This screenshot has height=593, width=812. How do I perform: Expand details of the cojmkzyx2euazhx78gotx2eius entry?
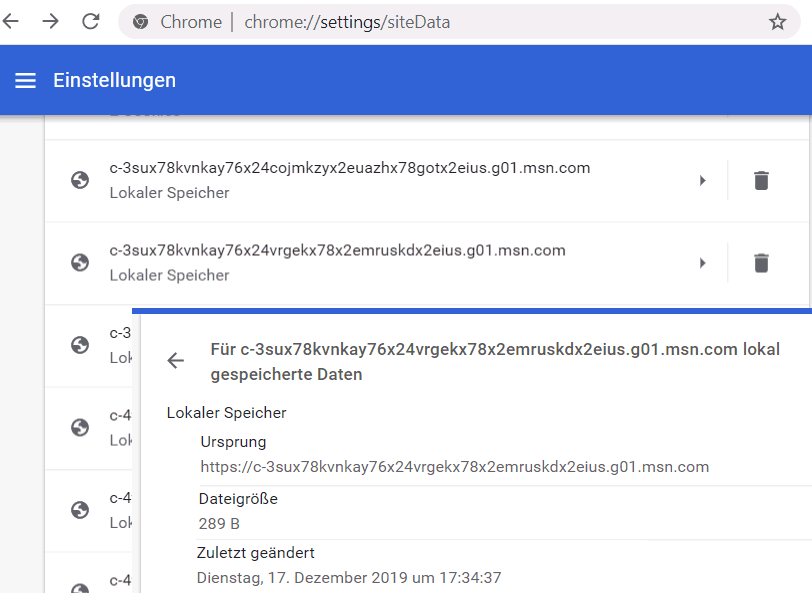[x=702, y=180]
